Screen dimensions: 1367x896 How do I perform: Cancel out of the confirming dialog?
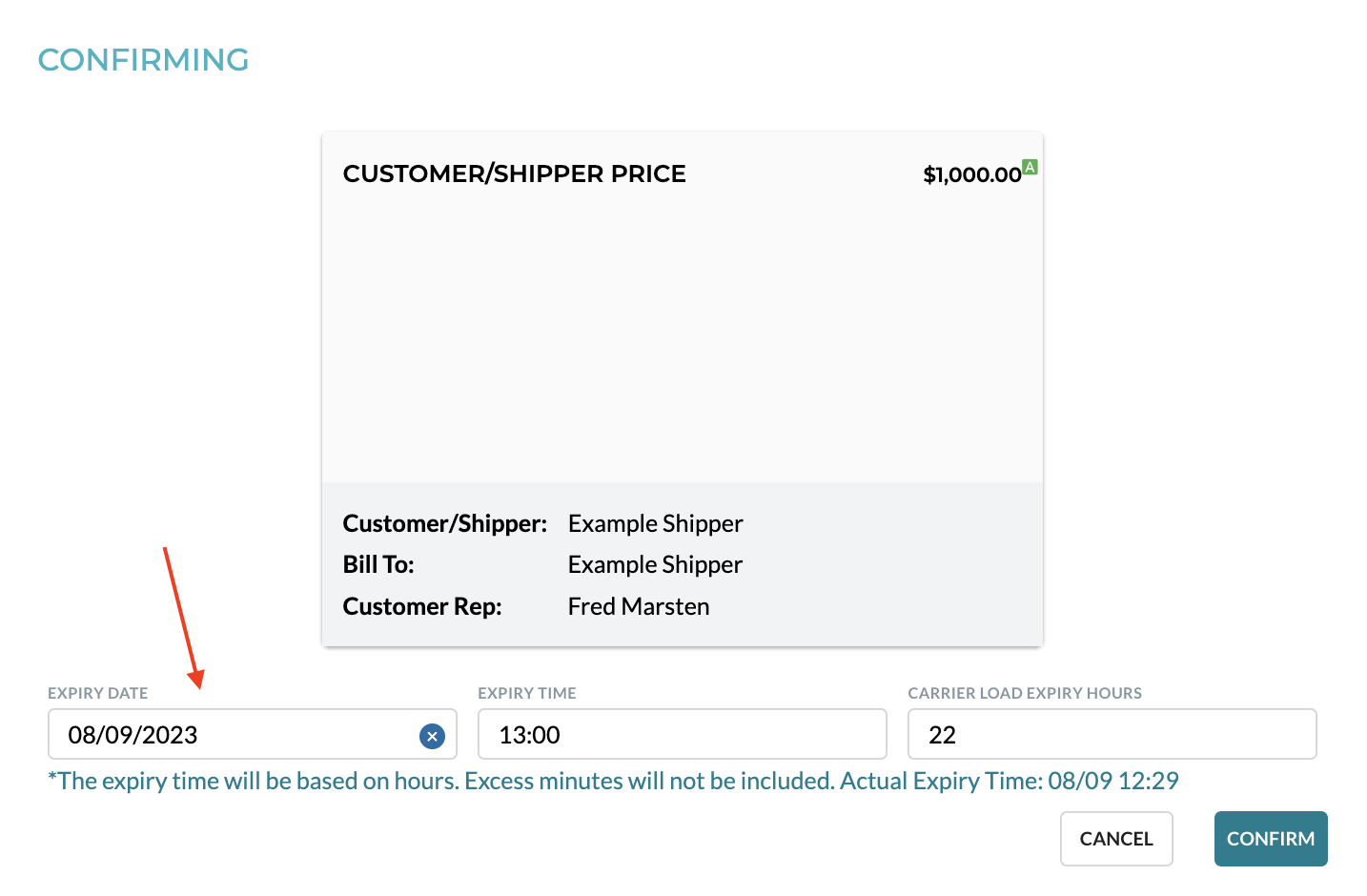coord(1116,838)
